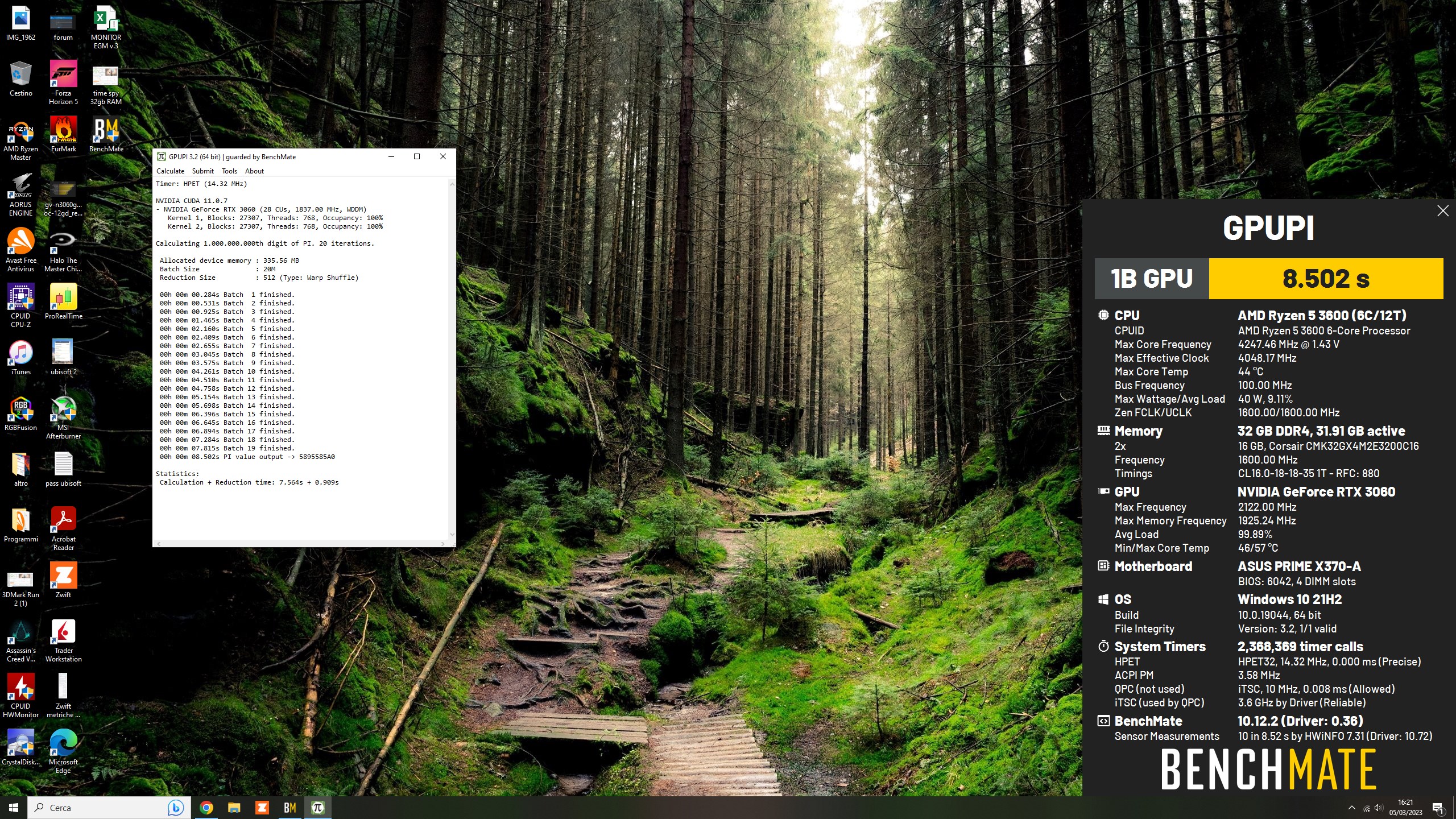Viewport: 1456px width, 819px height.
Task: Open the altro folder
Action: click(20, 469)
